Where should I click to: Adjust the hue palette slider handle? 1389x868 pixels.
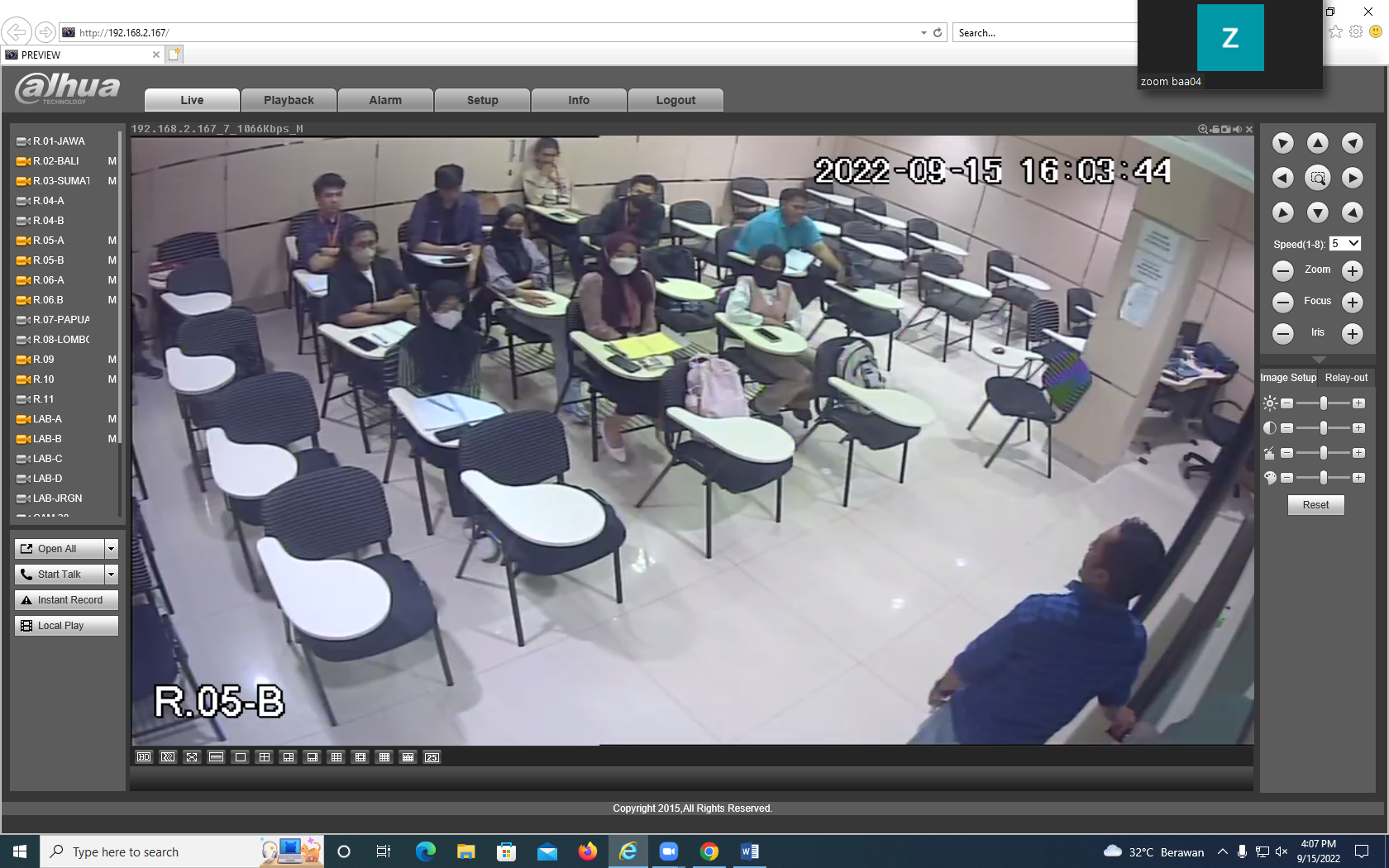[x=1324, y=478]
